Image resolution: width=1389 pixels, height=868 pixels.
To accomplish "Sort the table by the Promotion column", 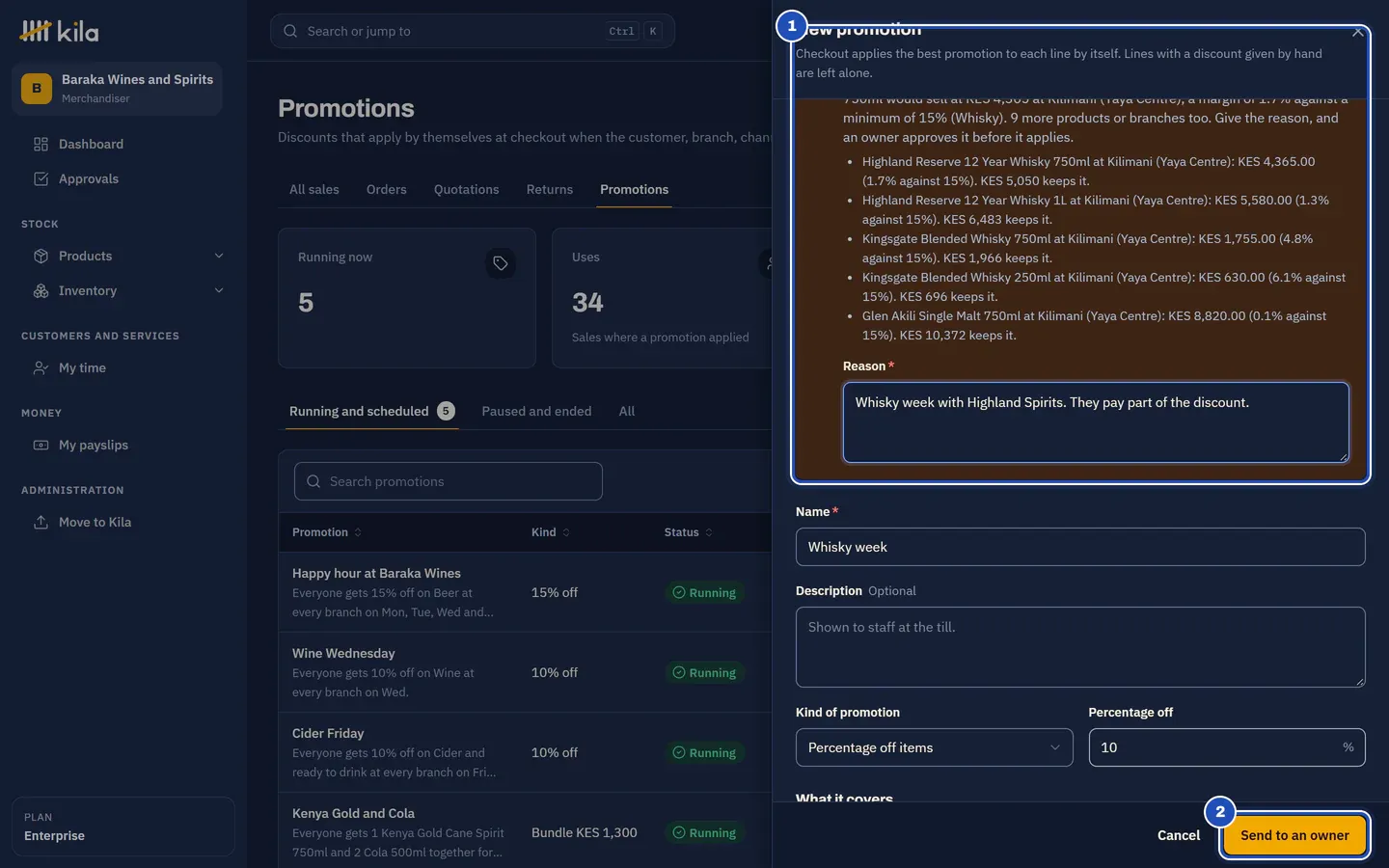I will point(327,532).
